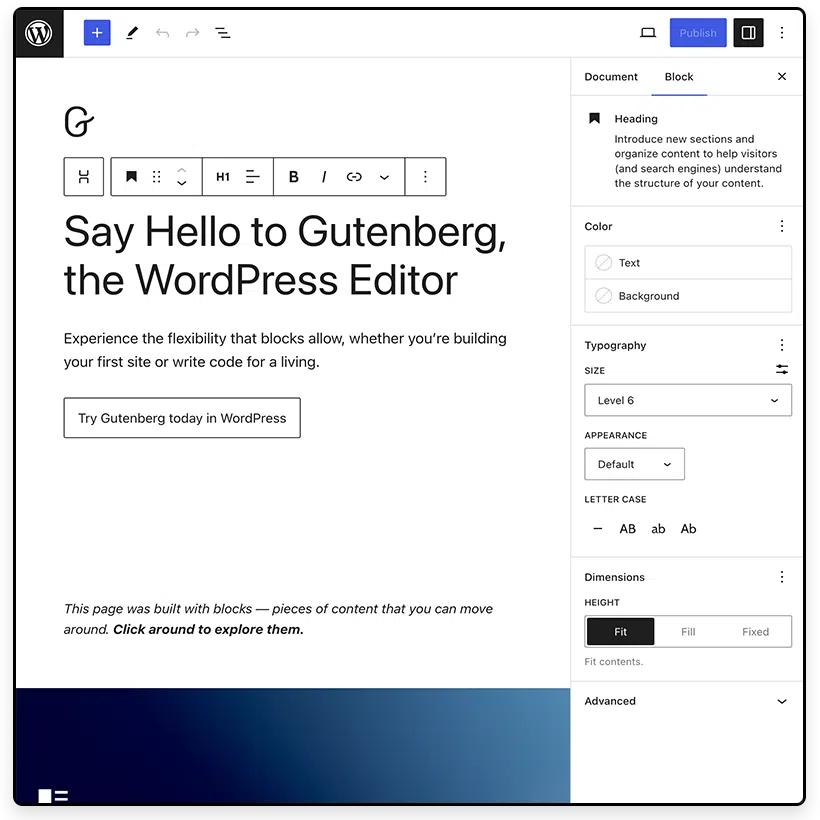Toggle bold formatting
Viewport: 820px width, 820px height.
(x=293, y=177)
